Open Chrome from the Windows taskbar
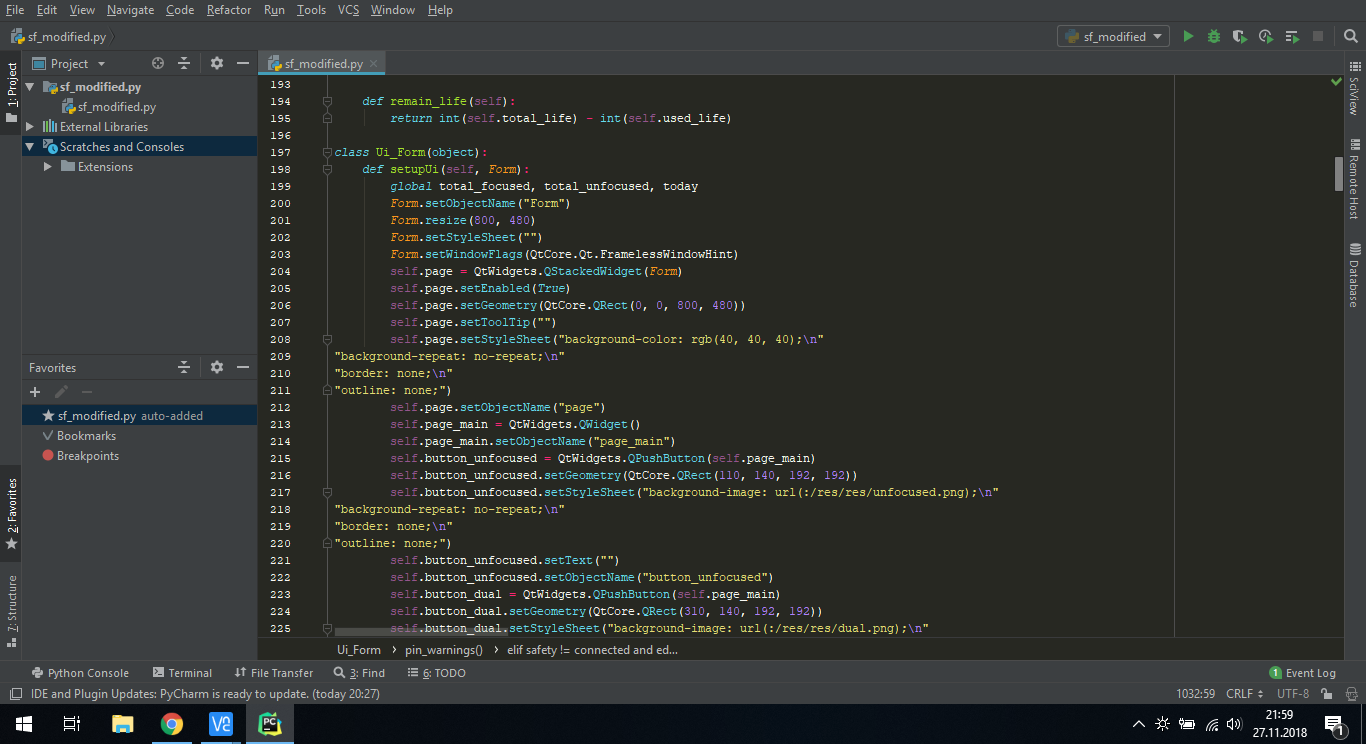Viewport: 1366px width, 744px height. [172, 723]
